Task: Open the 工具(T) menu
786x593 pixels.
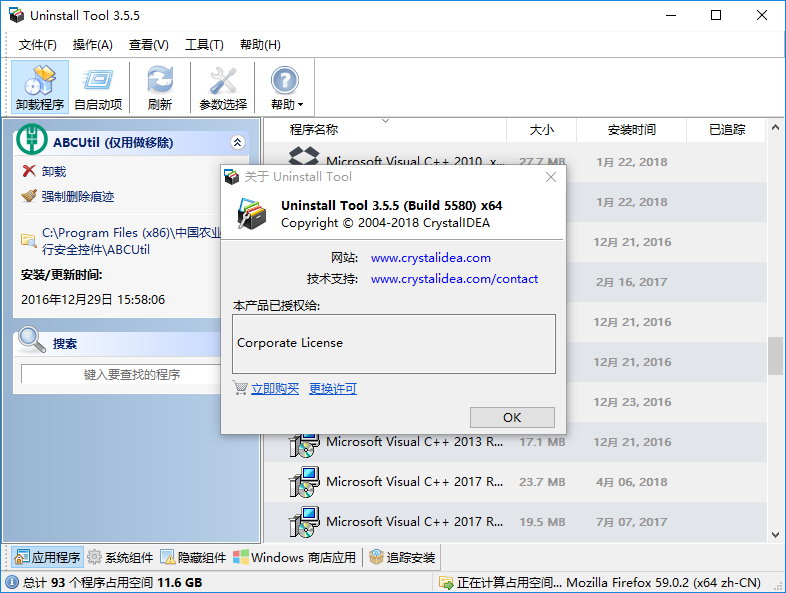Action: point(205,45)
